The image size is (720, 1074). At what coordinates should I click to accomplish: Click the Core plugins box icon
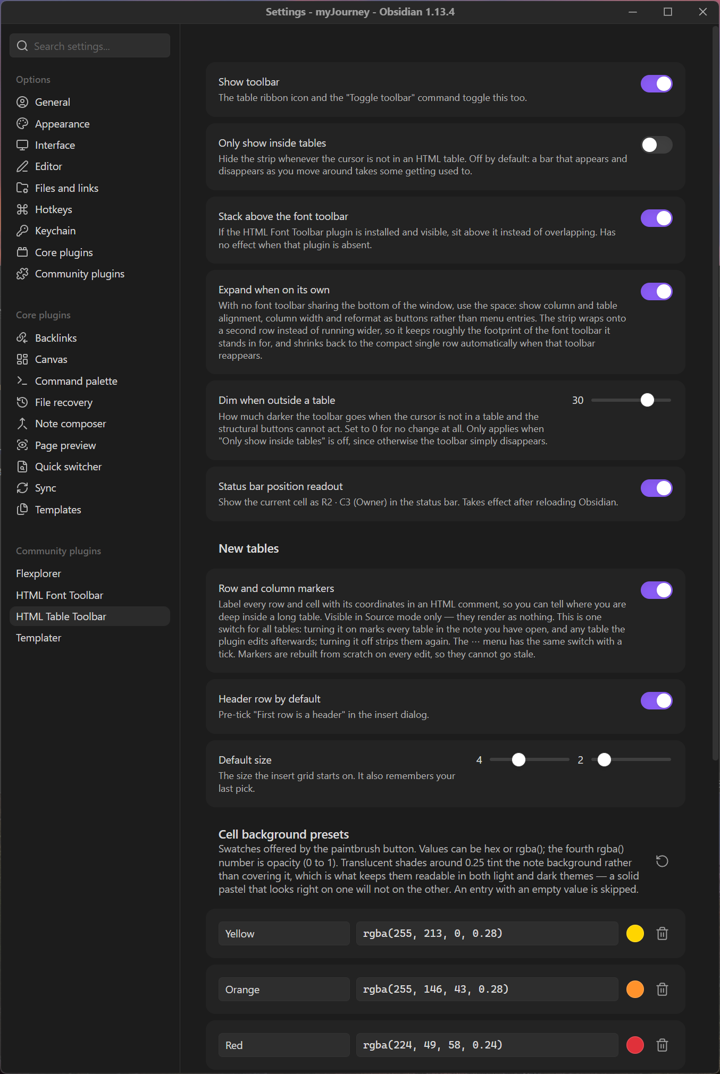click(23, 253)
